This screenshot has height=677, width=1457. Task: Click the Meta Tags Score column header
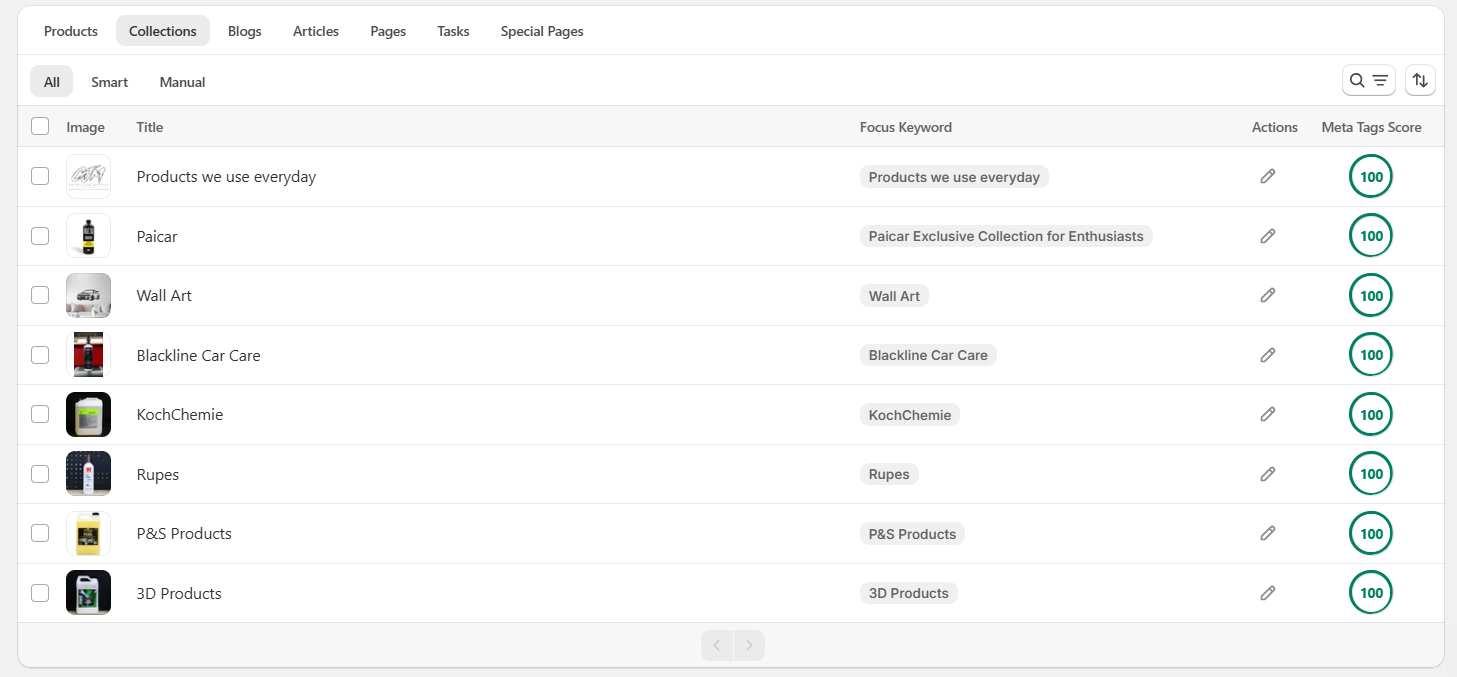pyautogui.click(x=1371, y=127)
